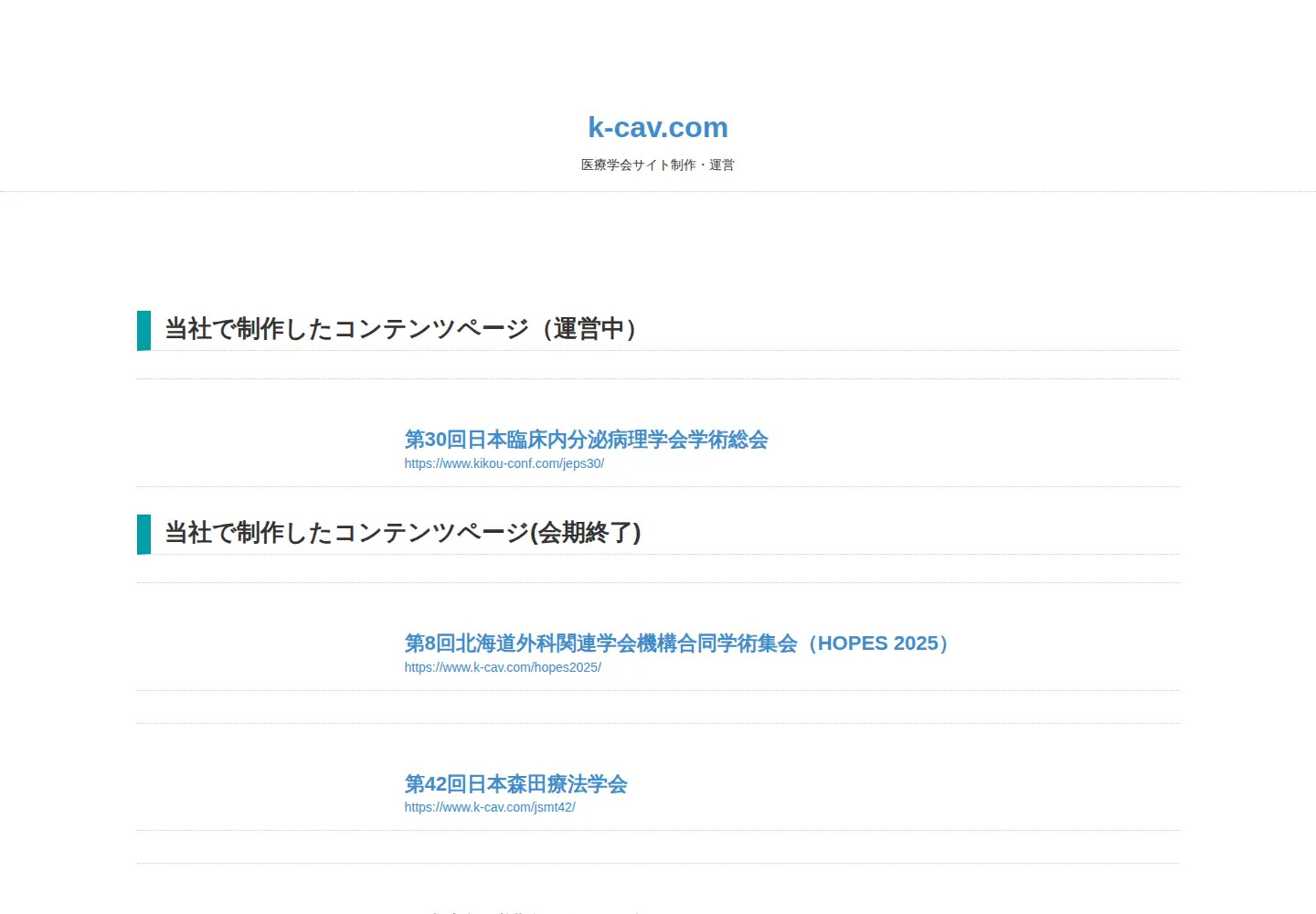Open 第30回日本臨床内分泌病理学会学術総会 link

click(x=586, y=440)
